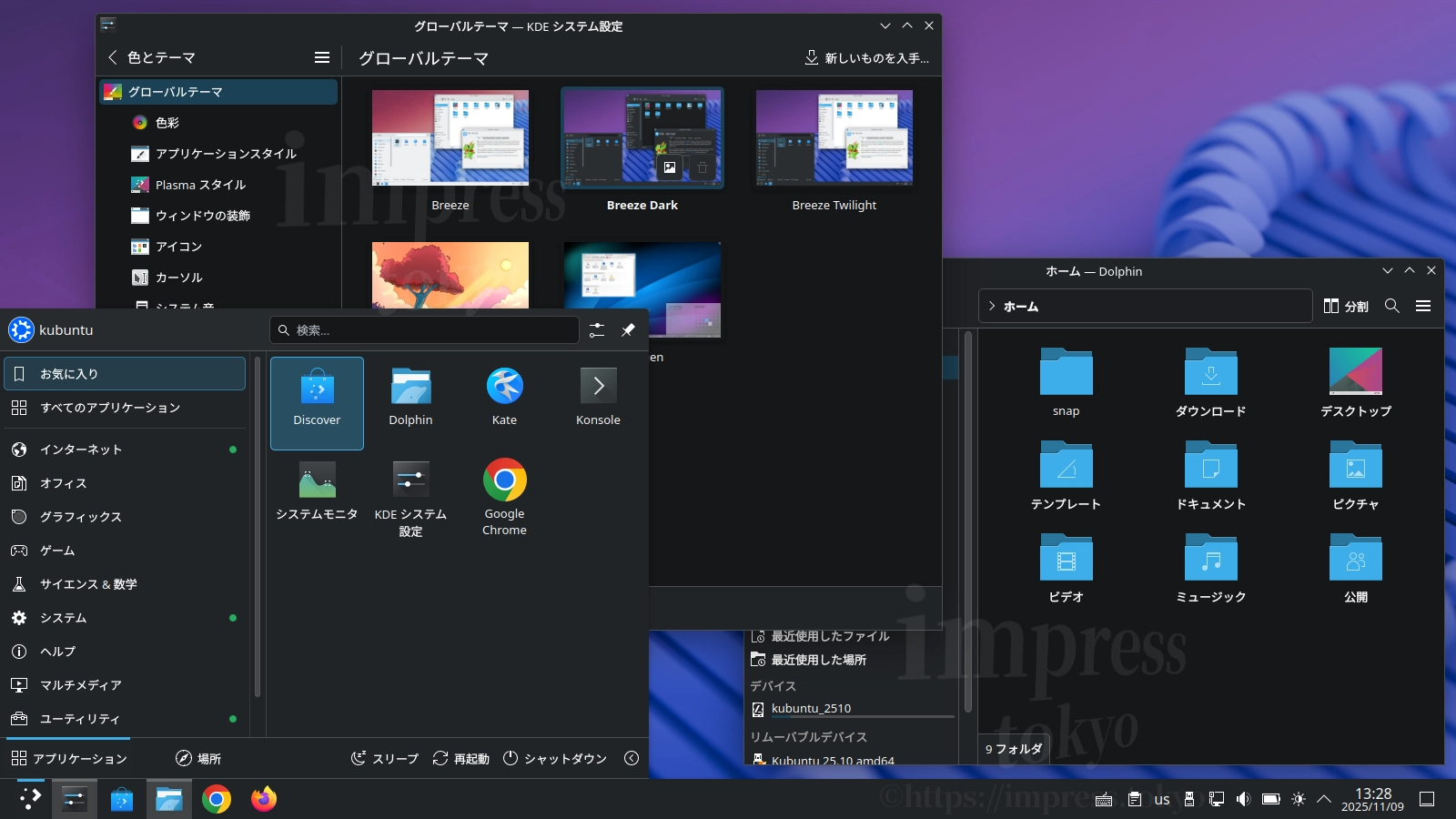This screenshot has height=819, width=1456.
Task: Expand hidden system tray icons arrow
Action: tap(1324, 799)
